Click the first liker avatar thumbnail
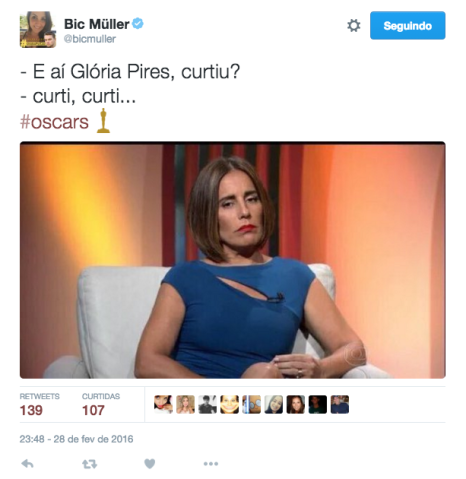 (x=163, y=404)
